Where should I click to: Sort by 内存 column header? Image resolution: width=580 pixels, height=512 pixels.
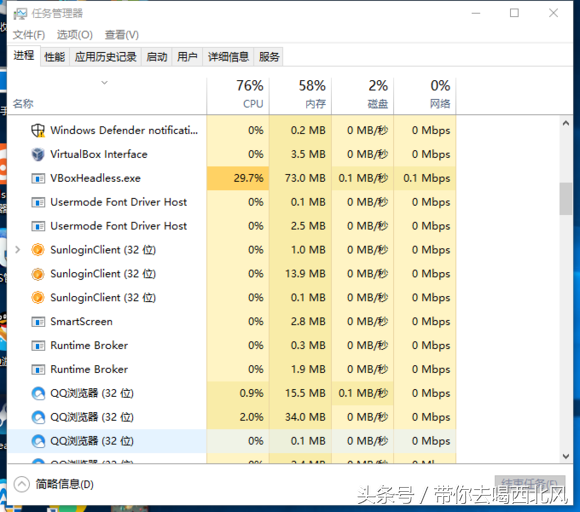(300, 95)
